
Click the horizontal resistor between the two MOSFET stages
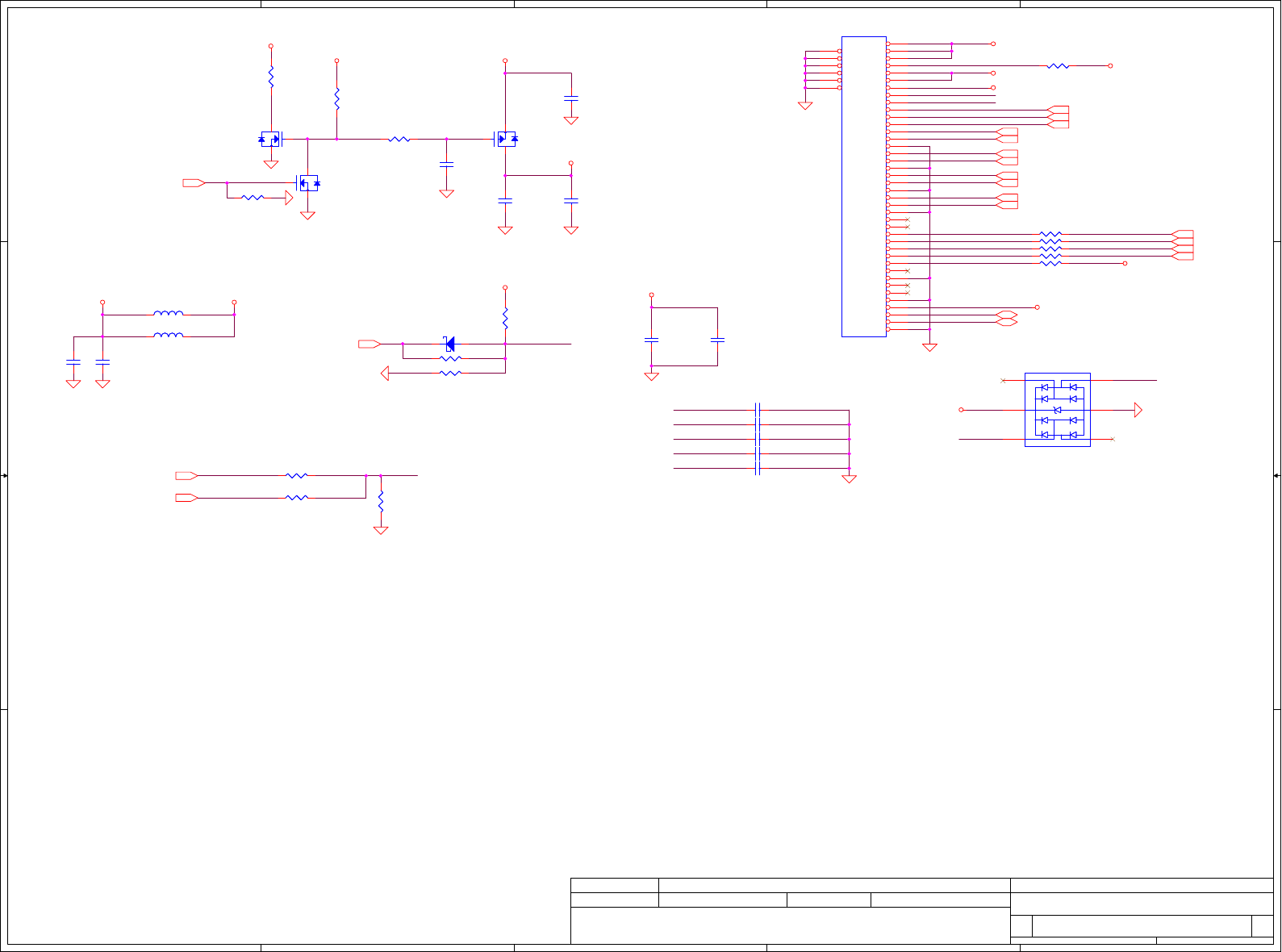pos(399,140)
